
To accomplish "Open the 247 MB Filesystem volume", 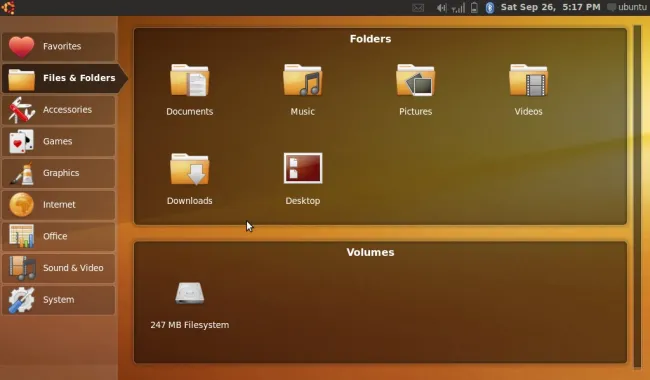I will click(189, 293).
